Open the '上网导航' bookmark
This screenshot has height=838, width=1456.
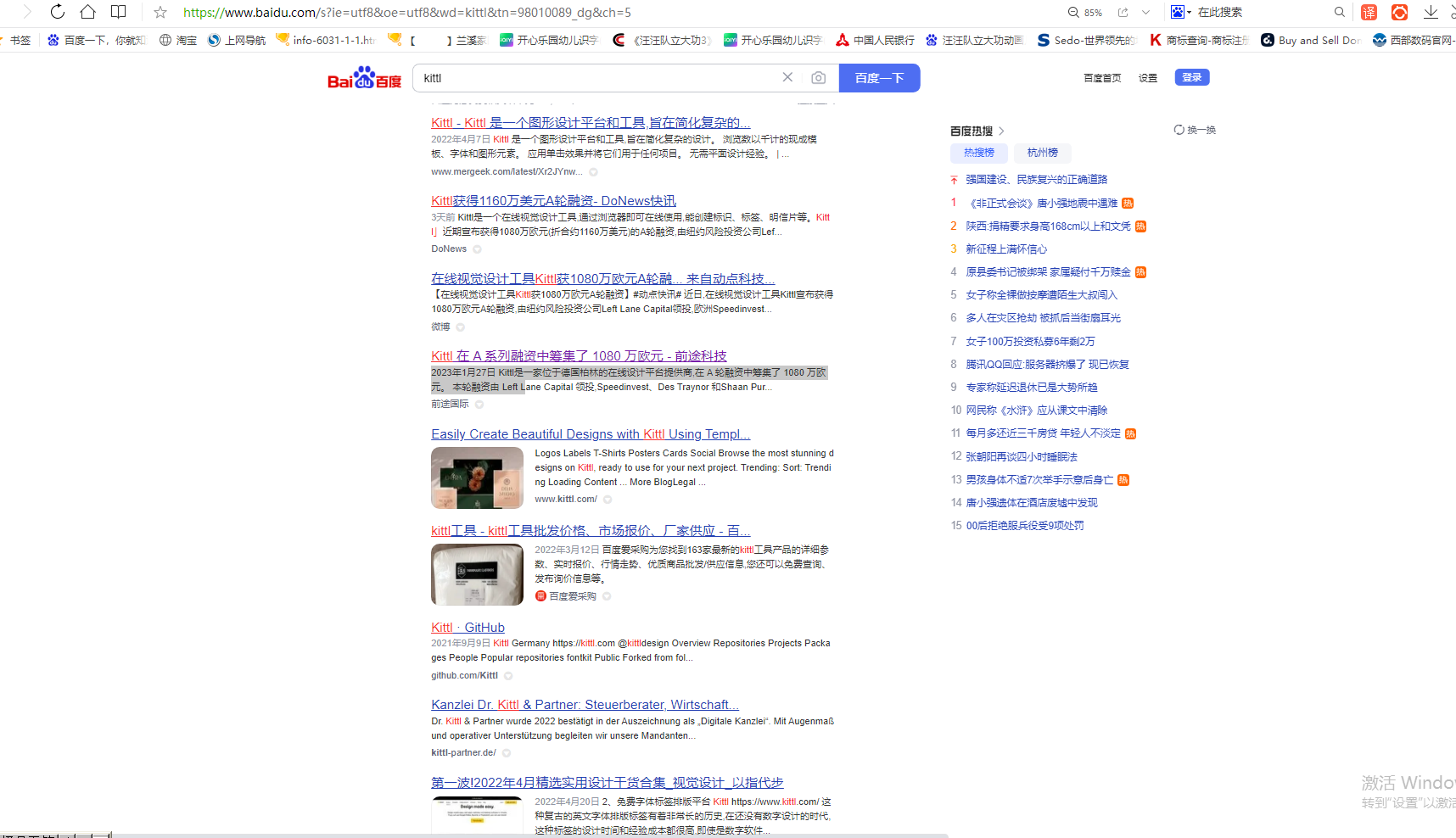[x=237, y=40]
